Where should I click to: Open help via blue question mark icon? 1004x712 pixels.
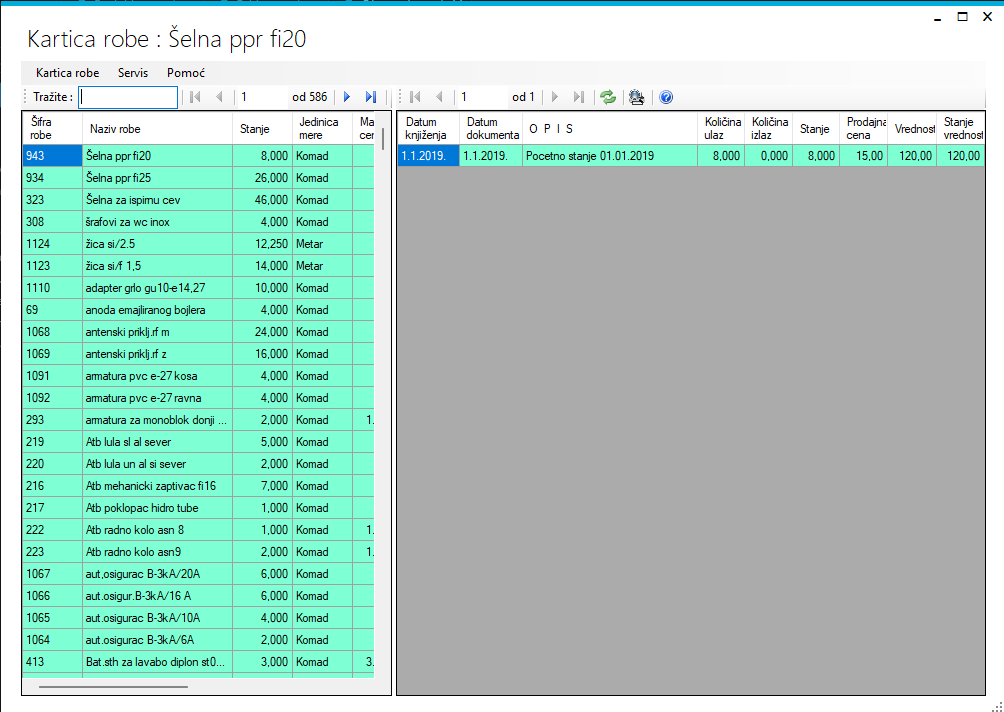pos(666,97)
